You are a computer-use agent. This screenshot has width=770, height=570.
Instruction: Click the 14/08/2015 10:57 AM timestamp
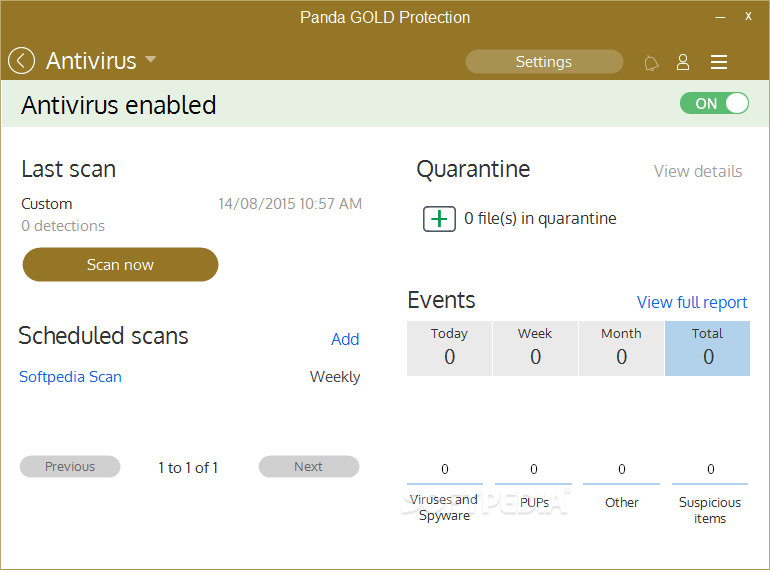click(x=290, y=204)
